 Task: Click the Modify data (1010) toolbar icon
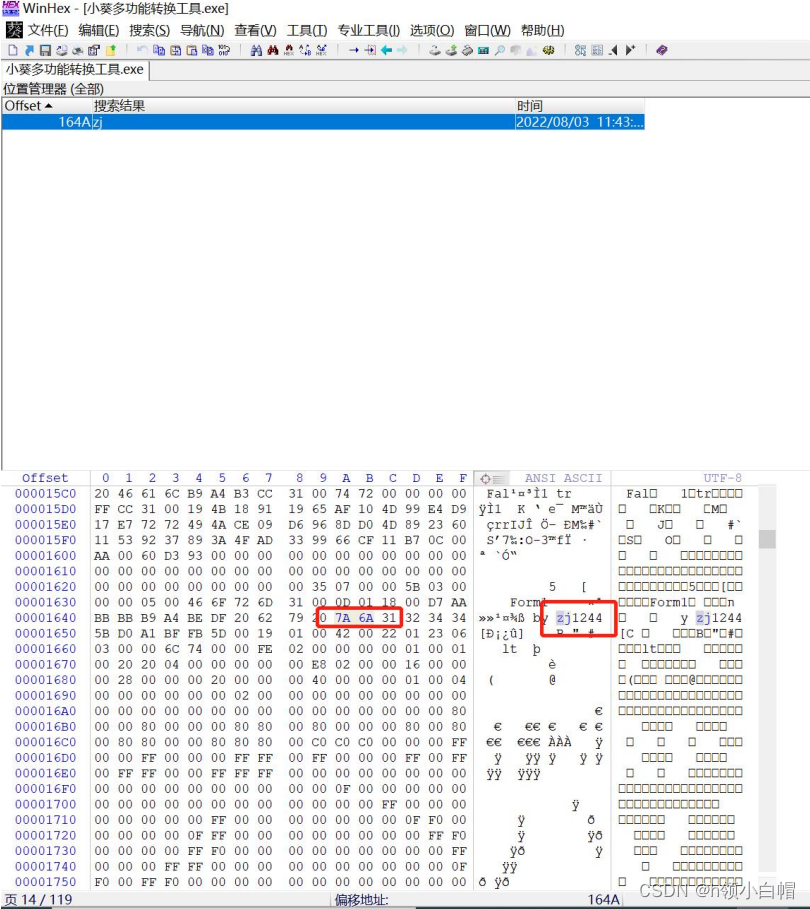tap(224, 50)
